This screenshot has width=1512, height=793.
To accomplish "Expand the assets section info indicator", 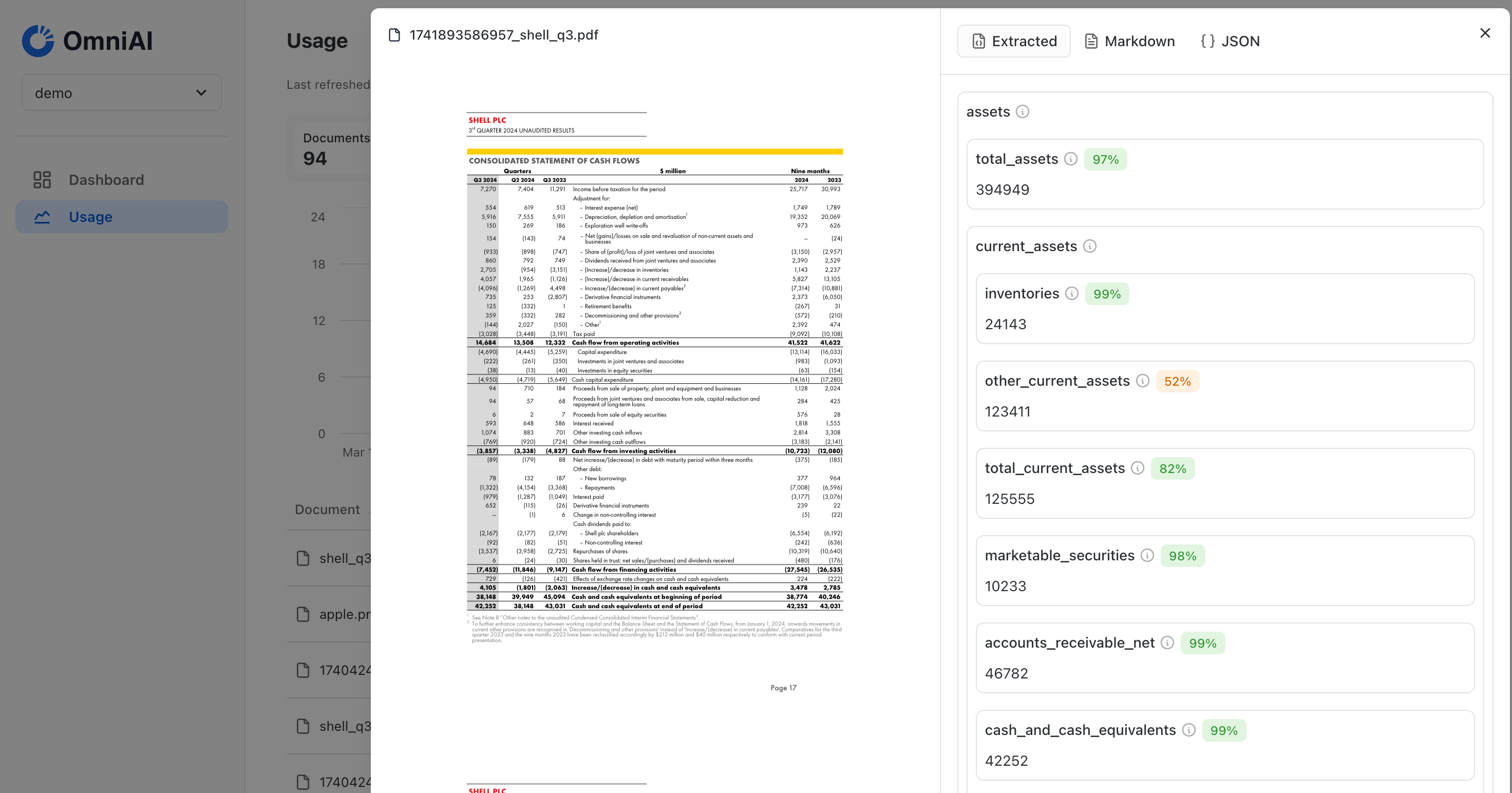I will (x=1023, y=111).
